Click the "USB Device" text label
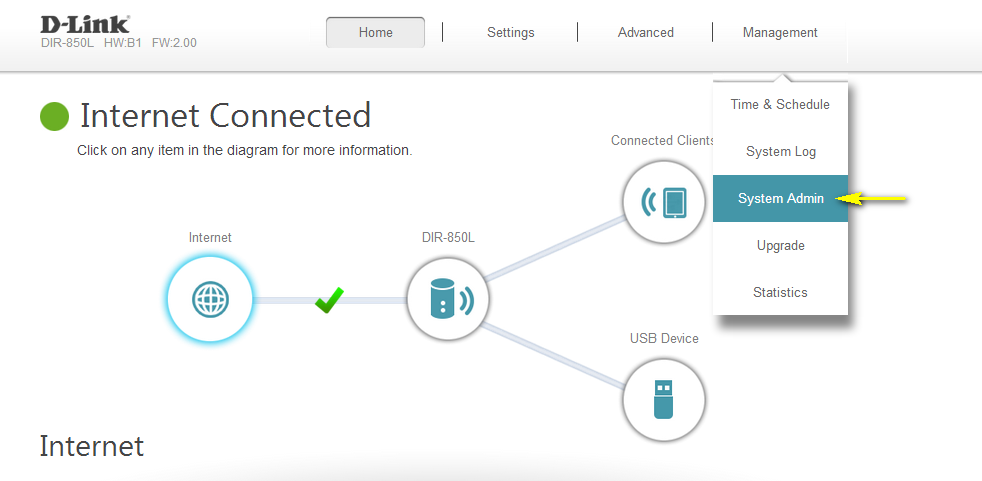The height and width of the screenshot is (481, 982). coord(664,338)
